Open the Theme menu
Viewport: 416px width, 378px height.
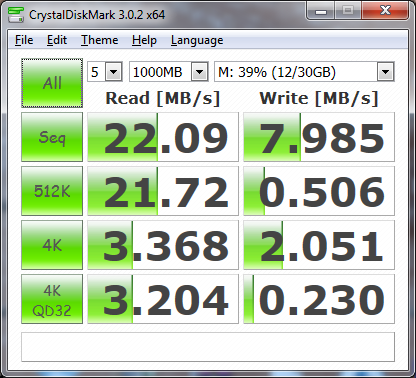pyautogui.click(x=100, y=40)
